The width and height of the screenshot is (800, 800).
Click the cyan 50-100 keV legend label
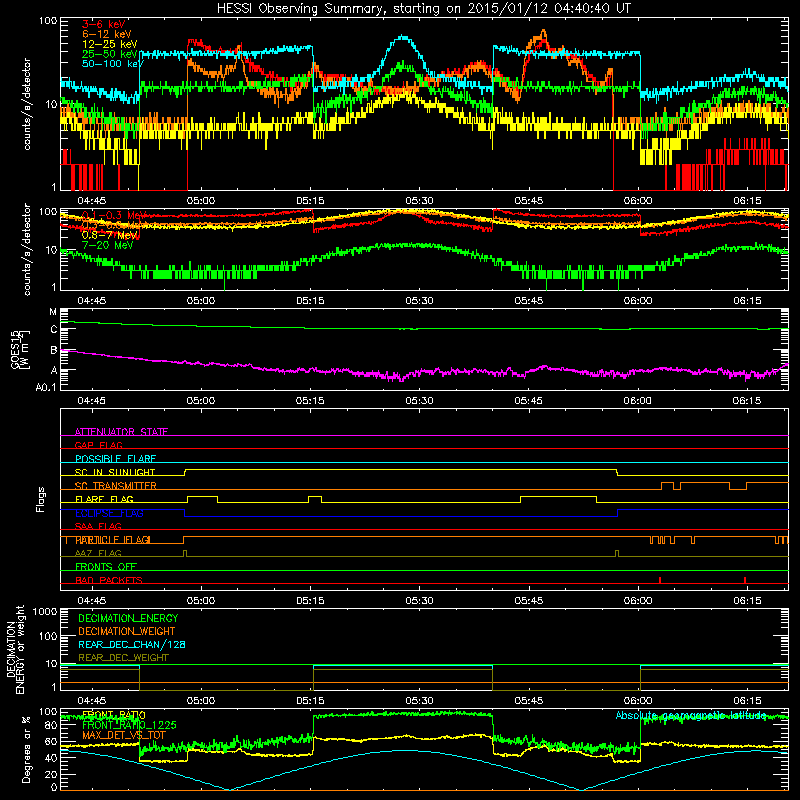coord(113,64)
